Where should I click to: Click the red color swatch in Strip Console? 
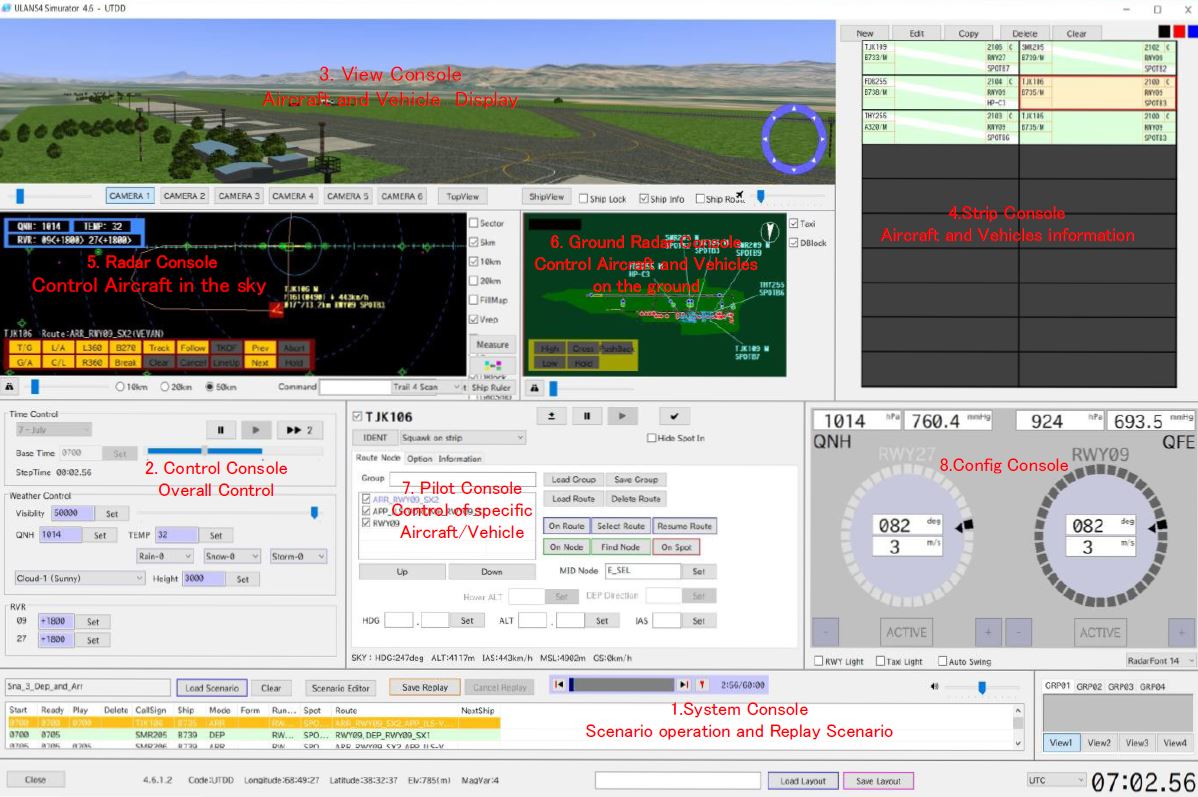(x=1179, y=31)
